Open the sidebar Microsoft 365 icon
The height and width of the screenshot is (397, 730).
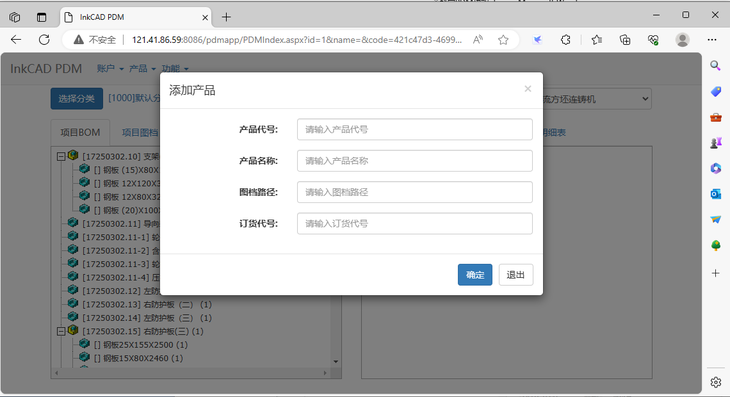pyautogui.click(x=716, y=168)
